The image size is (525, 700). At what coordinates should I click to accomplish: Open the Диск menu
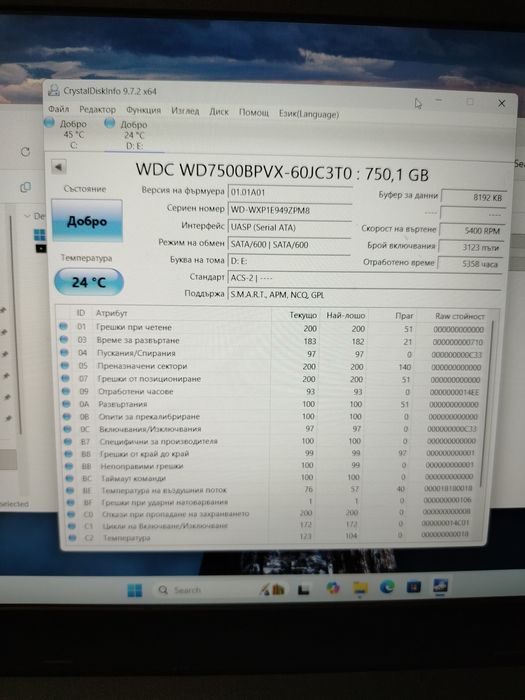(x=219, y=112)
